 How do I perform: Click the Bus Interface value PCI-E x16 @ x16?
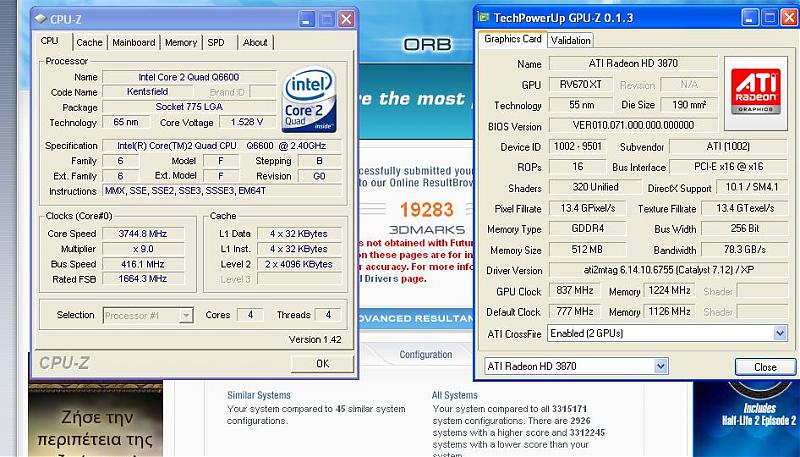point(729,167)
